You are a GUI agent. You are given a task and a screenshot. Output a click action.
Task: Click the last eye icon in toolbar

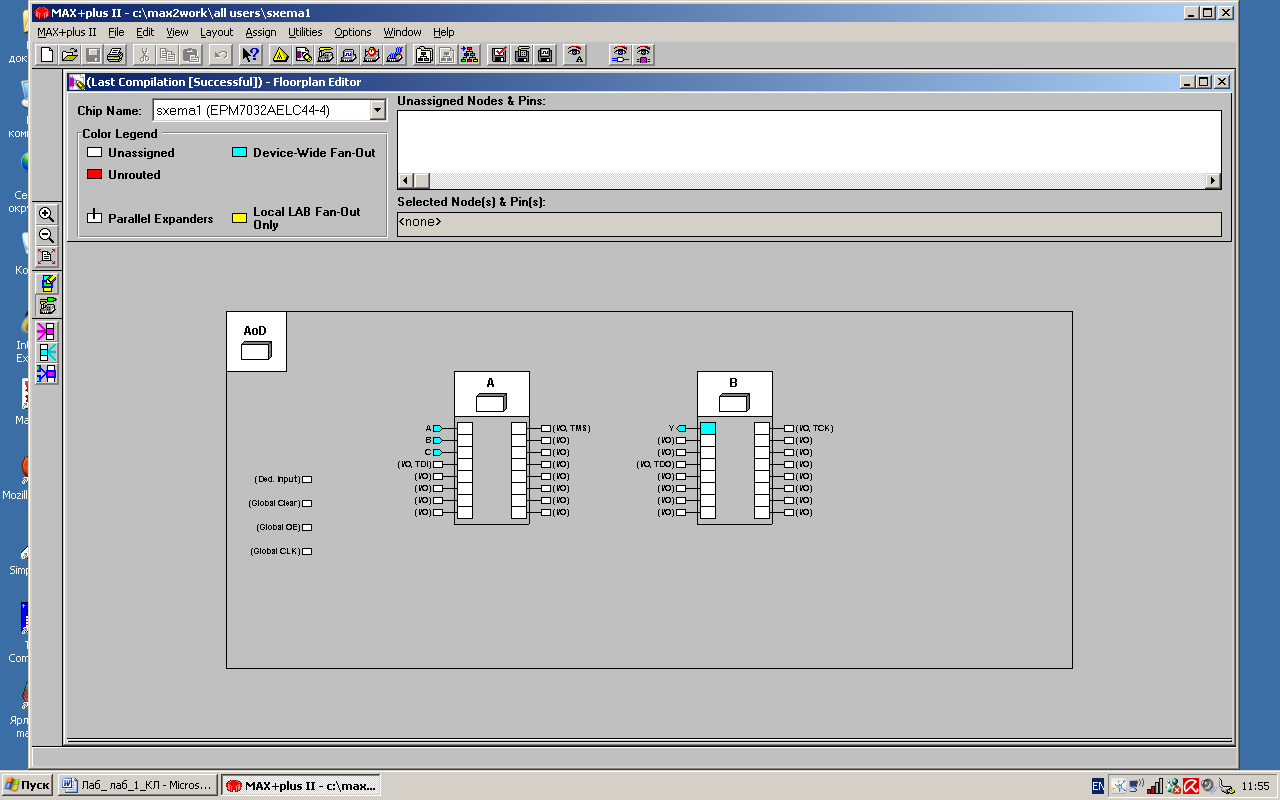pos(644,54)
